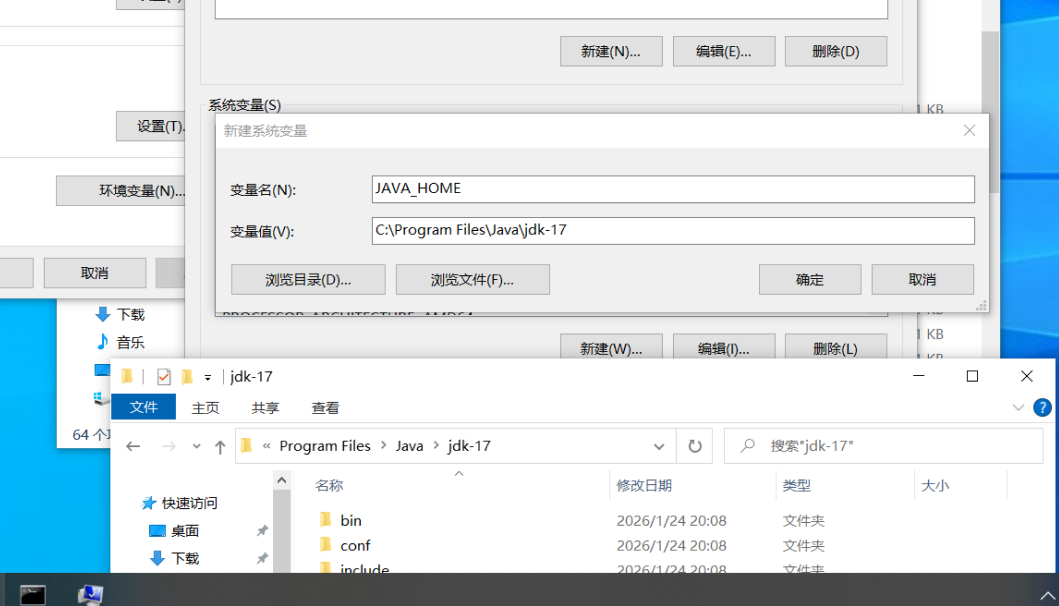The height and width of the screenshot is (606, 1059).
Task: Refresh the jdk-17 folder view
Action: [694, 446]
